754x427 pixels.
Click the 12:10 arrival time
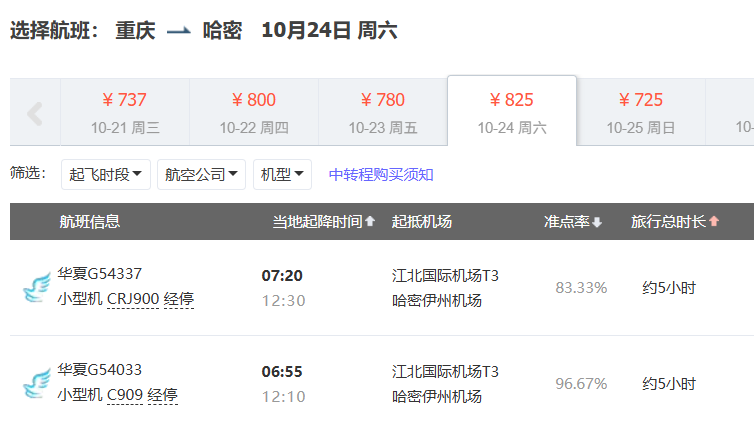(283, 397)
